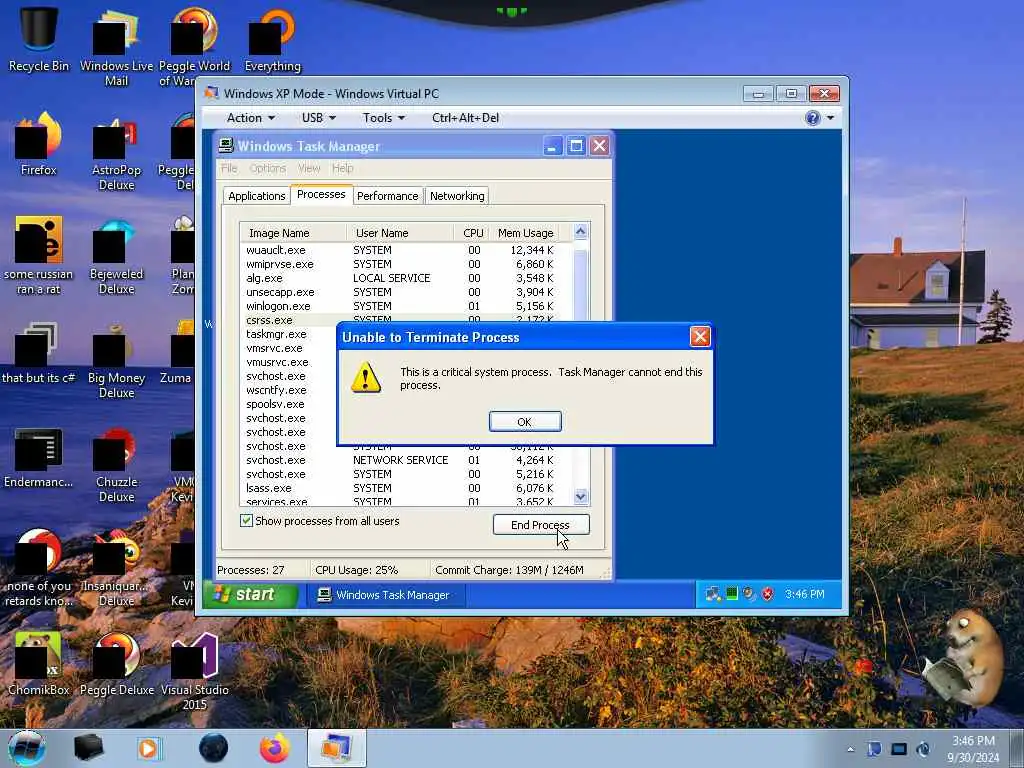
Task: Select the wmiprvse.exe process row
Action: click(405, 264)
